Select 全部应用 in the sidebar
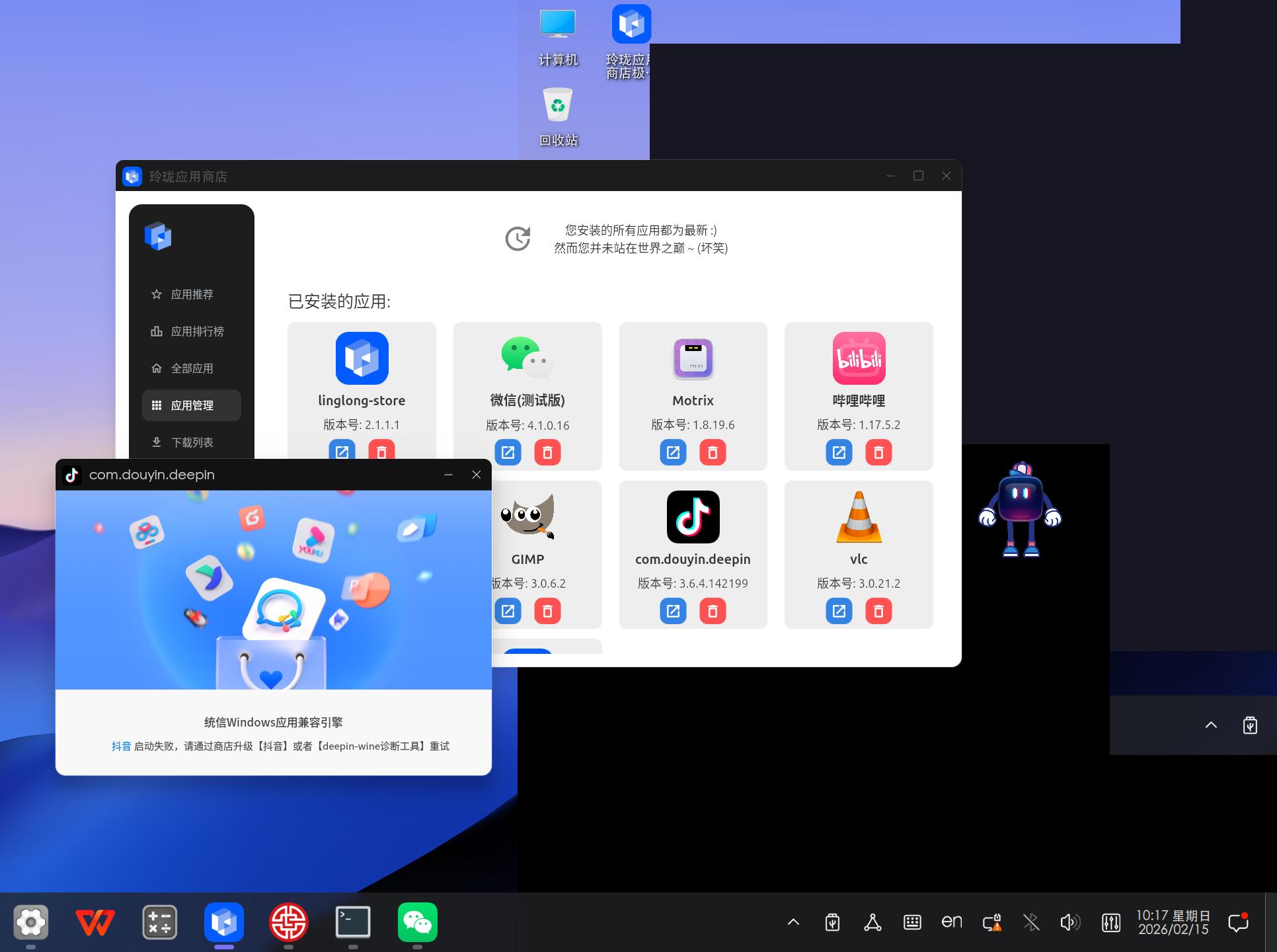 click(192, 368)
